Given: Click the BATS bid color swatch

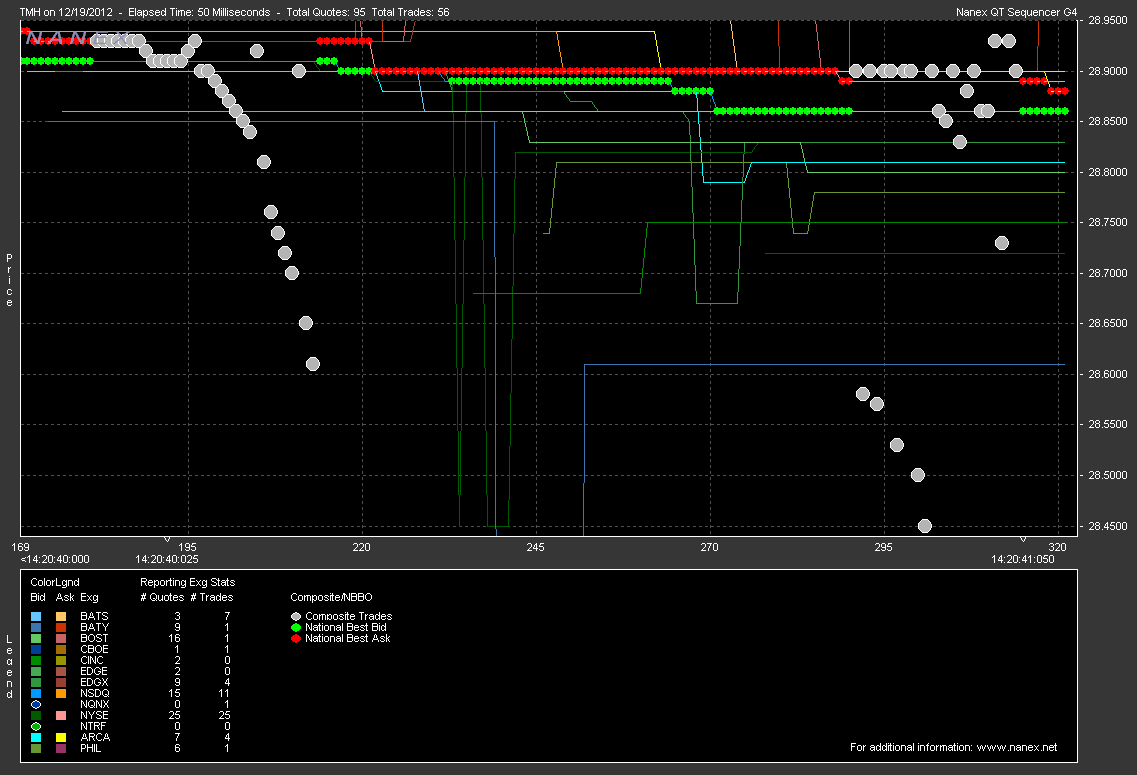Looking at the screenshot, I should click(36, 616).
